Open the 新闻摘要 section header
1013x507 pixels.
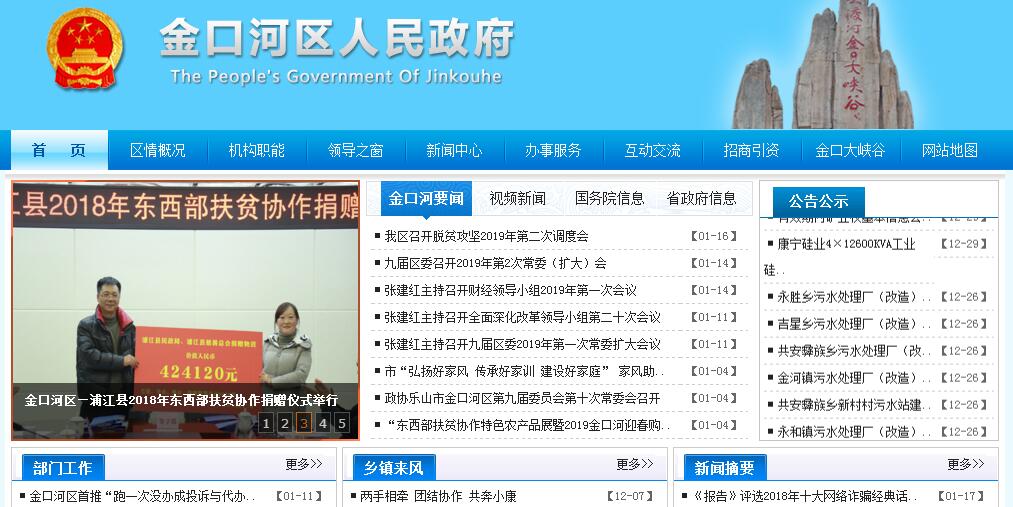[x=724, y=468]
